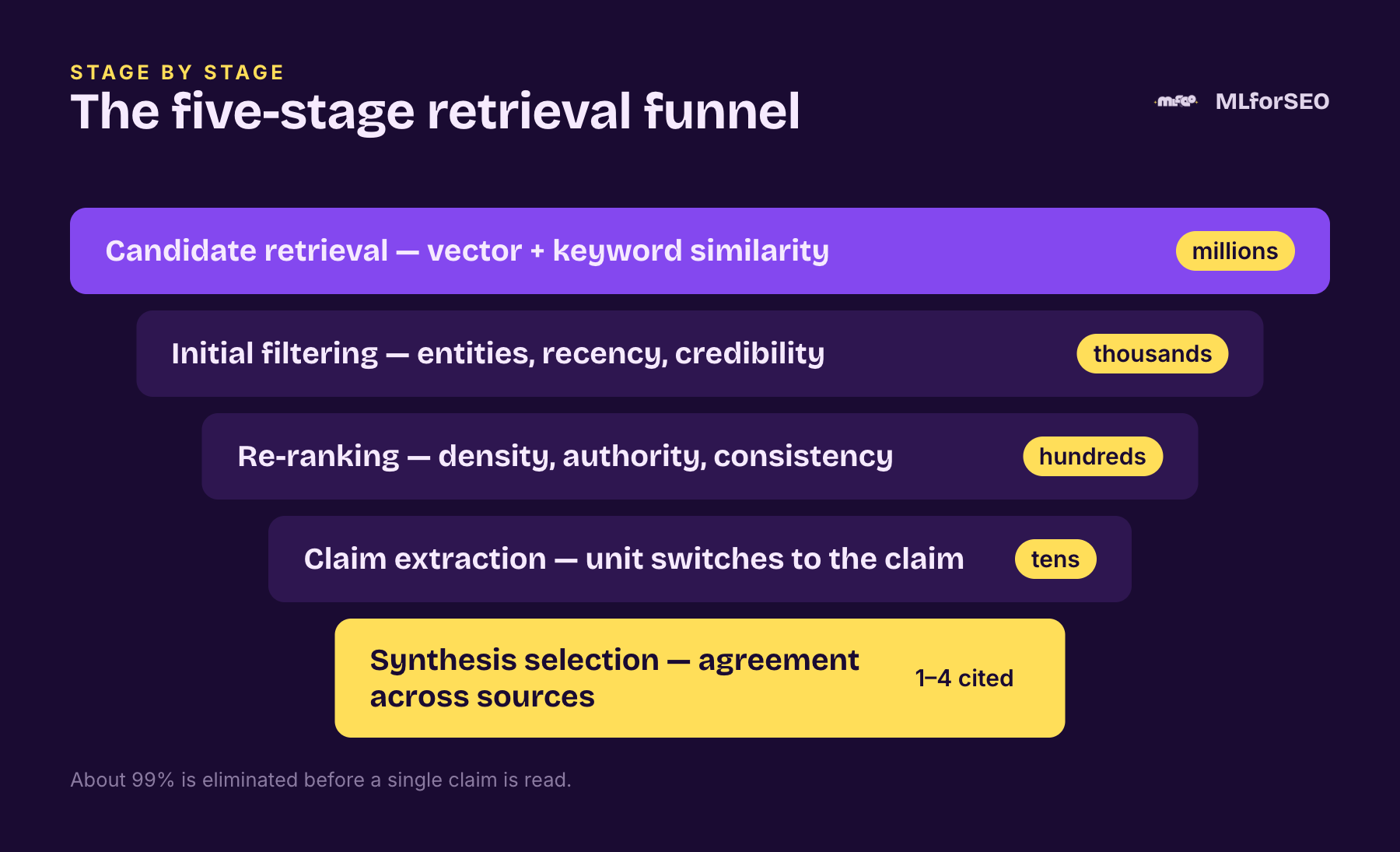
Task: Click the 'hundreds' badge
Action: [x=1093, y=456]
